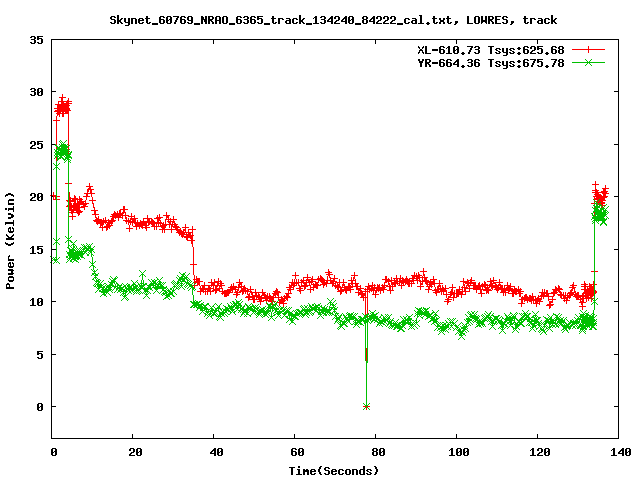
Task: Click the red XL legend line sample
Action: pyautogui.click(x=588, y=50)
